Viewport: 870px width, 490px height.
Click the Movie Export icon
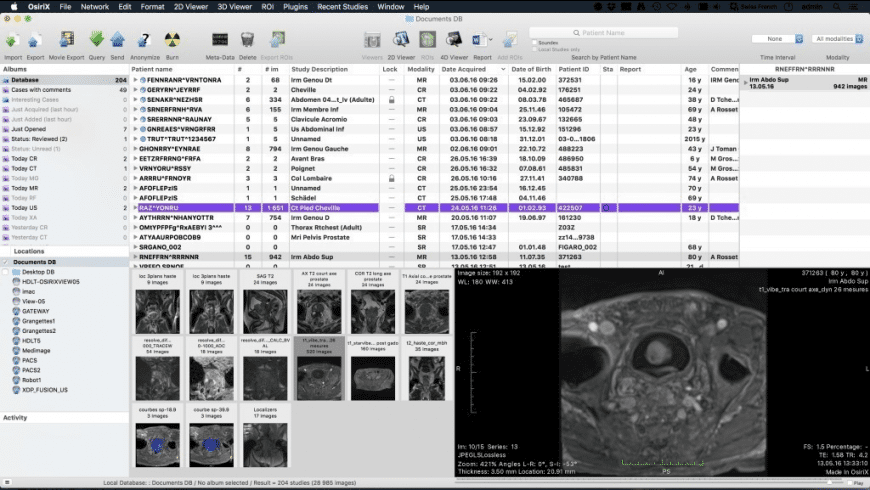click(x=68, y=41)
